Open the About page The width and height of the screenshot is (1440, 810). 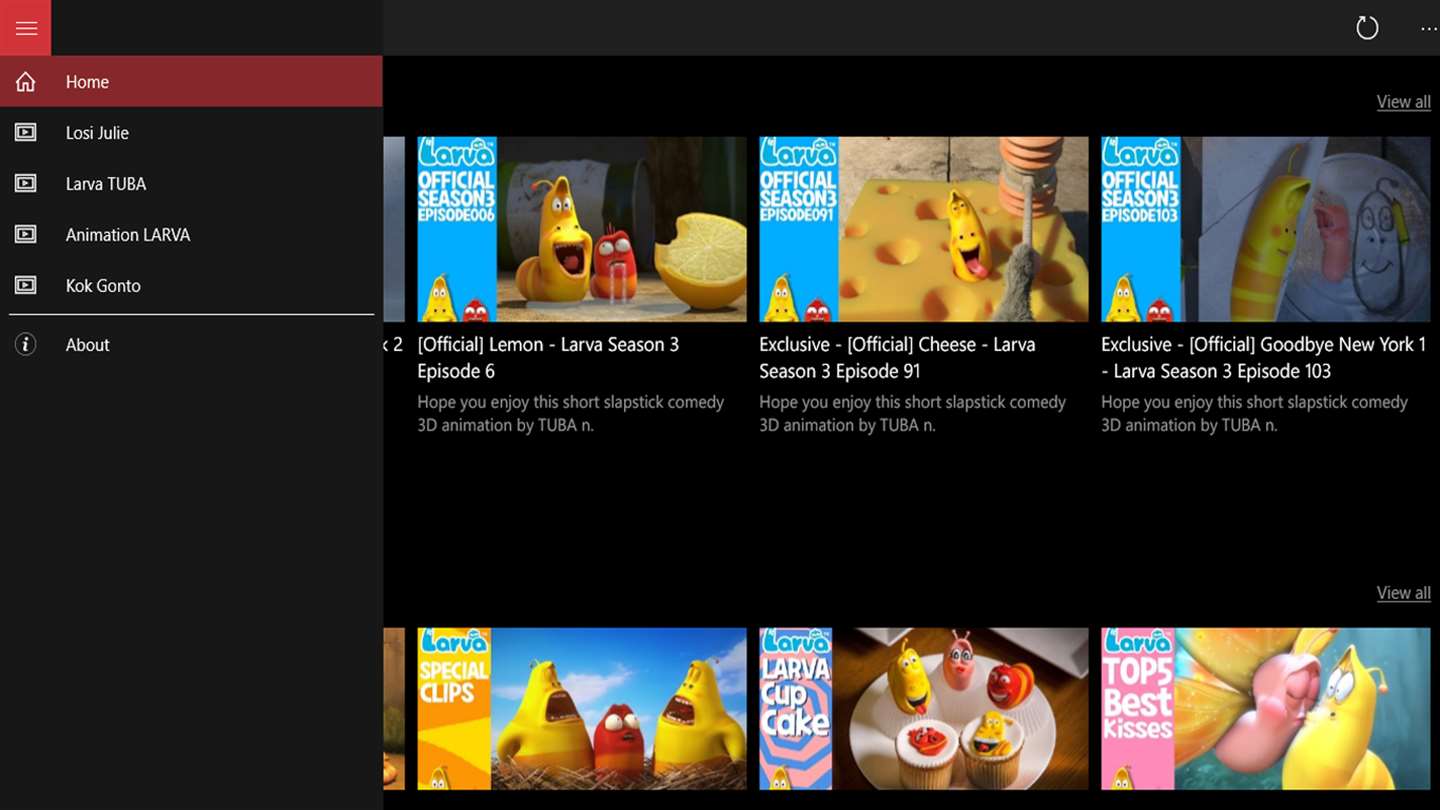191,345
